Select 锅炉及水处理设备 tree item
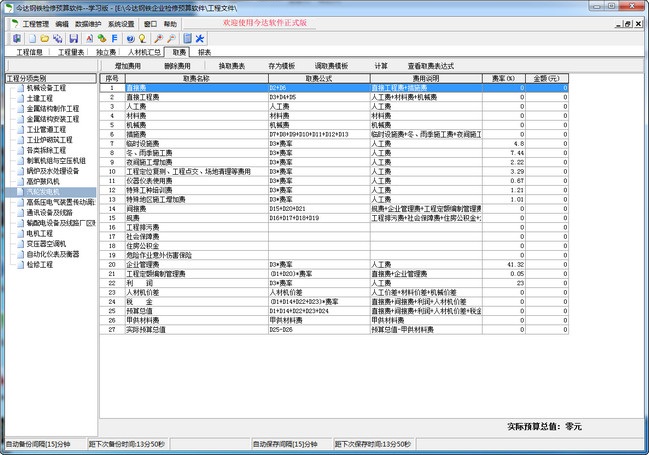This screenshot has height=455, width=649. (x=53, y=171)
